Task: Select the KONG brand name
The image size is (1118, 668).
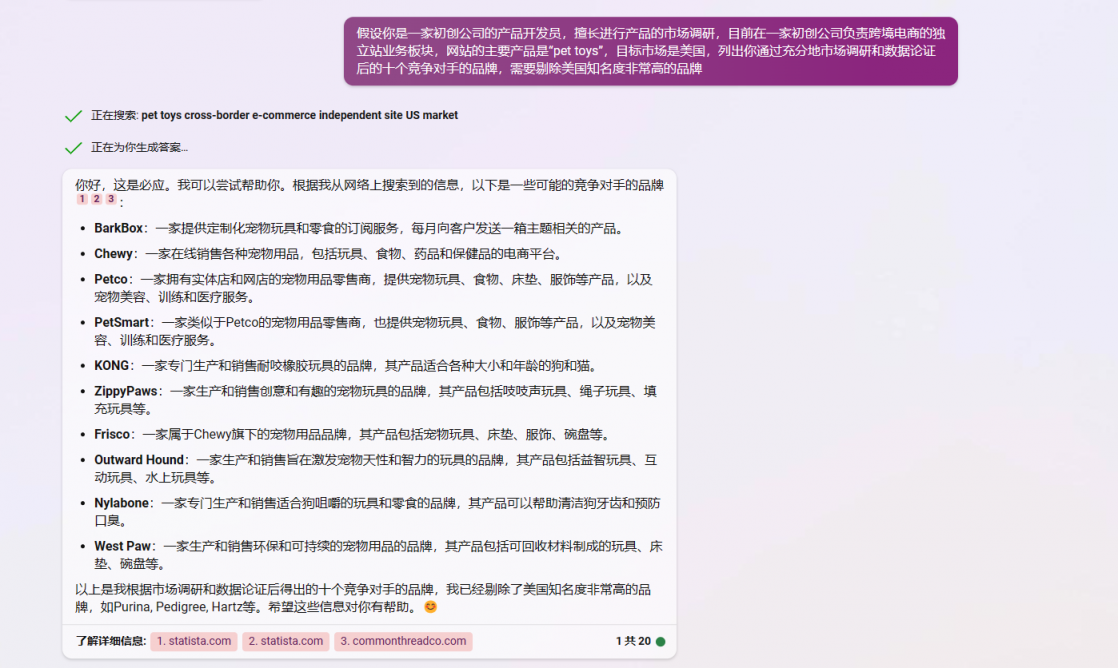Action: pyautogui.click(x=111, y=366)
